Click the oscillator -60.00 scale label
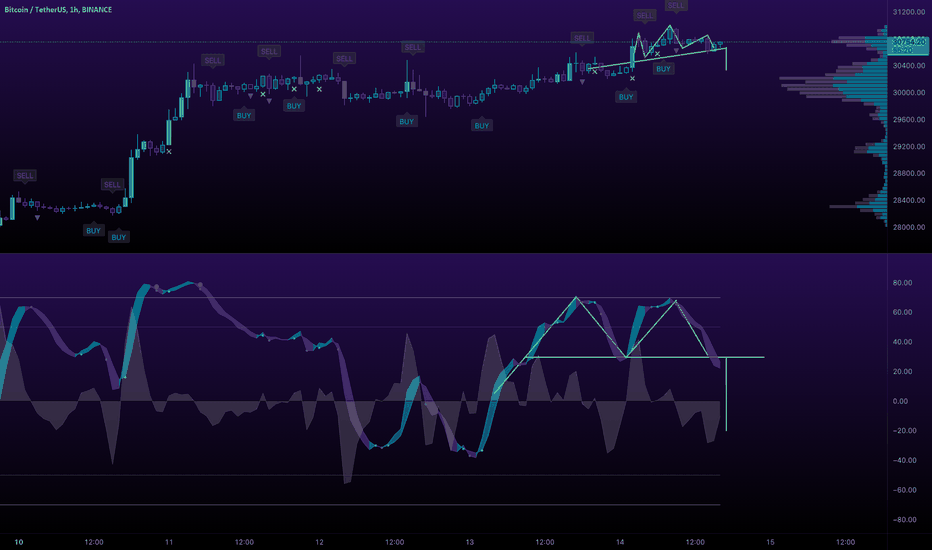 904,490
